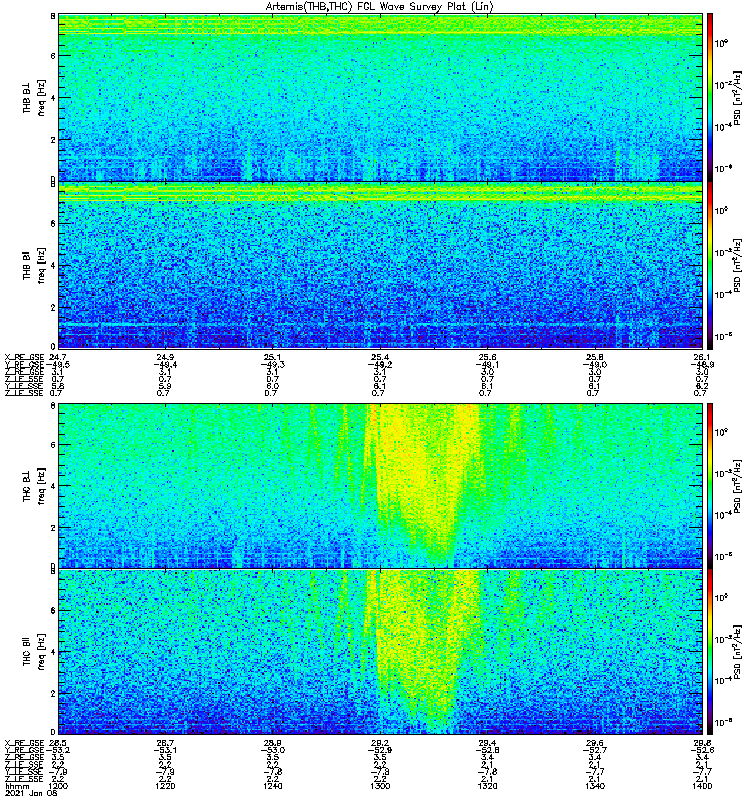Click the THB B∥ spectrogram panel
Viewport: 750px width, 800px height.
tap(381, 265)
